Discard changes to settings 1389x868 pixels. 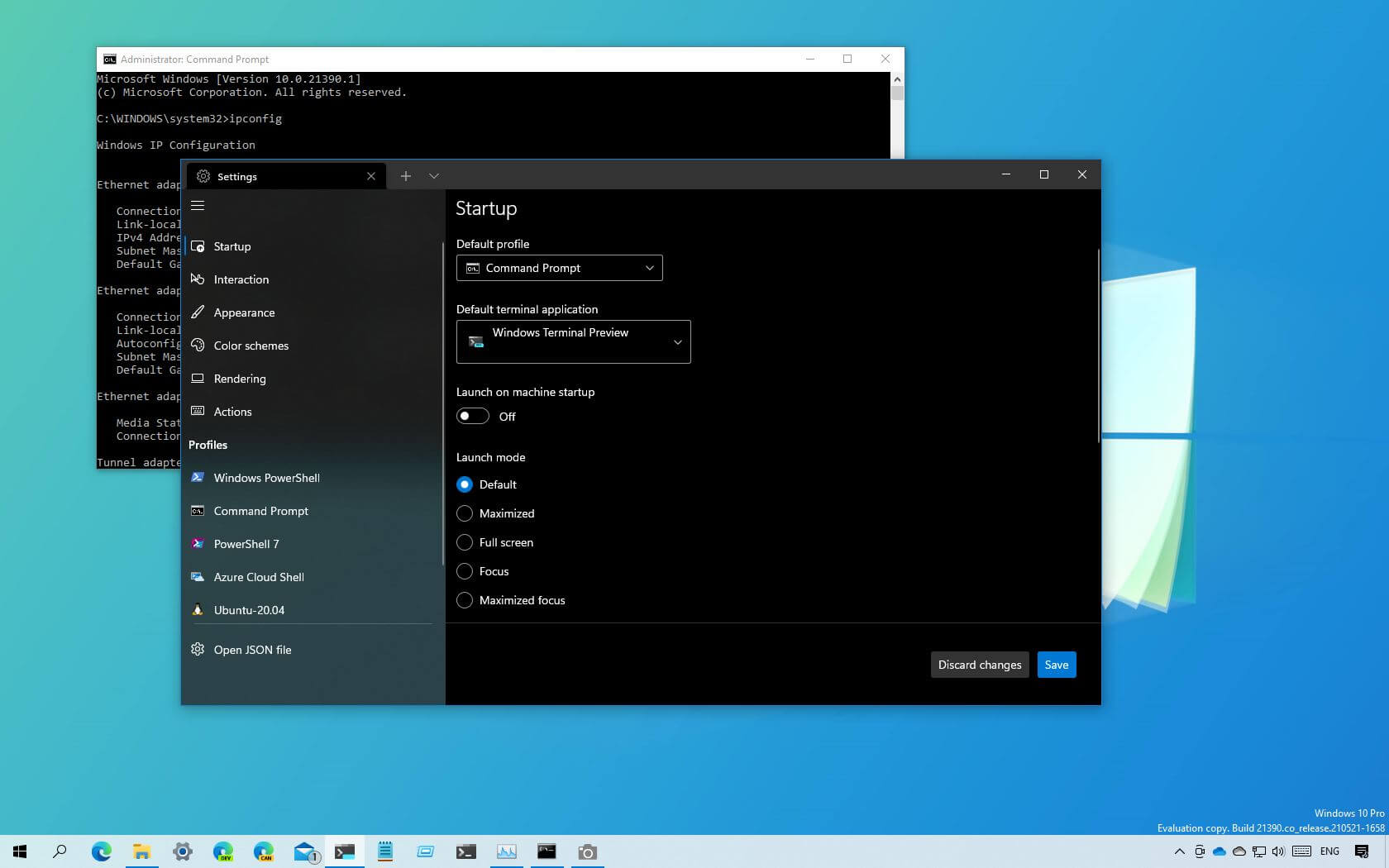click(x=979, y=664)
